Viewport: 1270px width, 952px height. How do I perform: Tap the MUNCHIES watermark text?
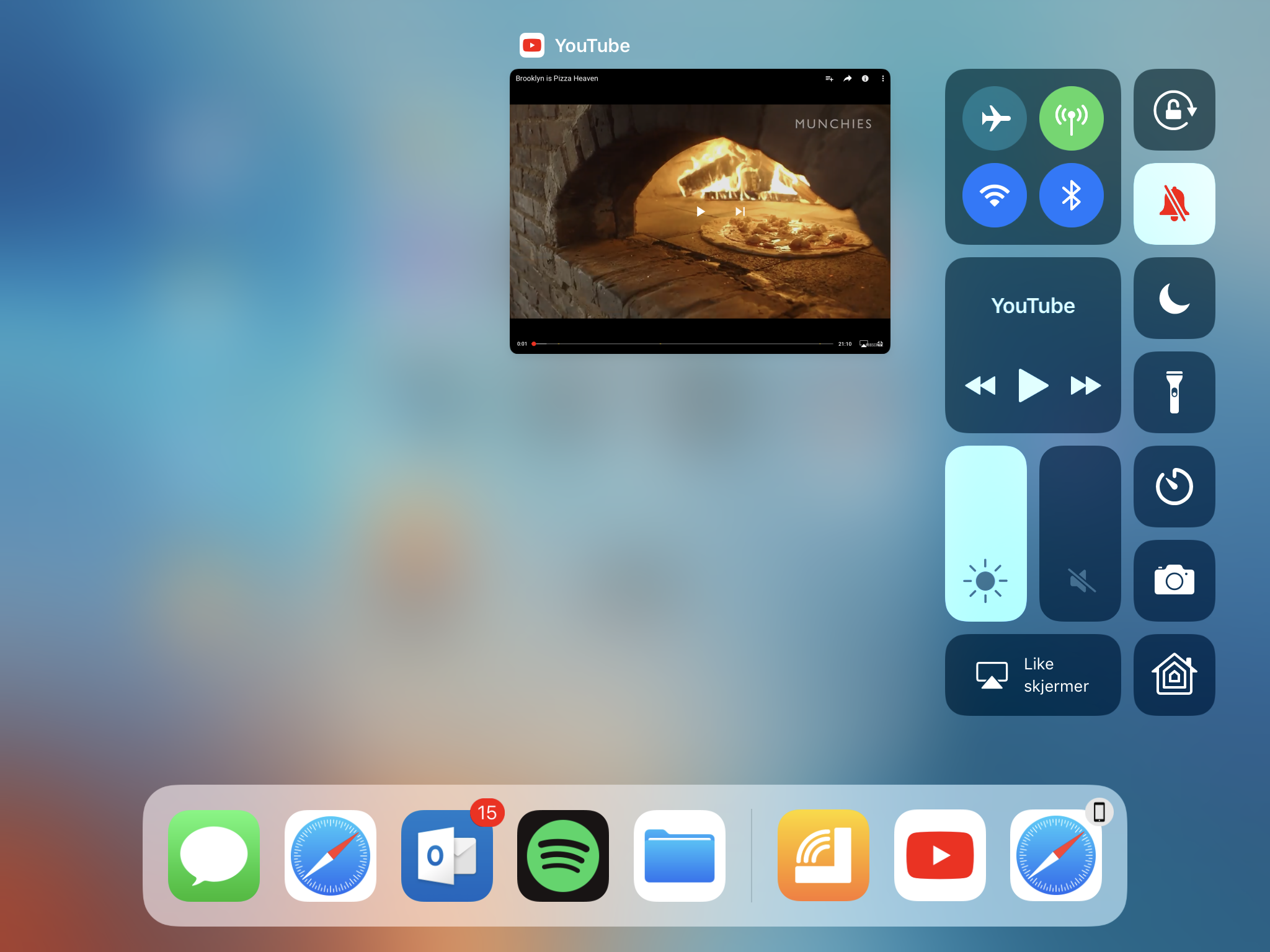(x=833, y=124)
